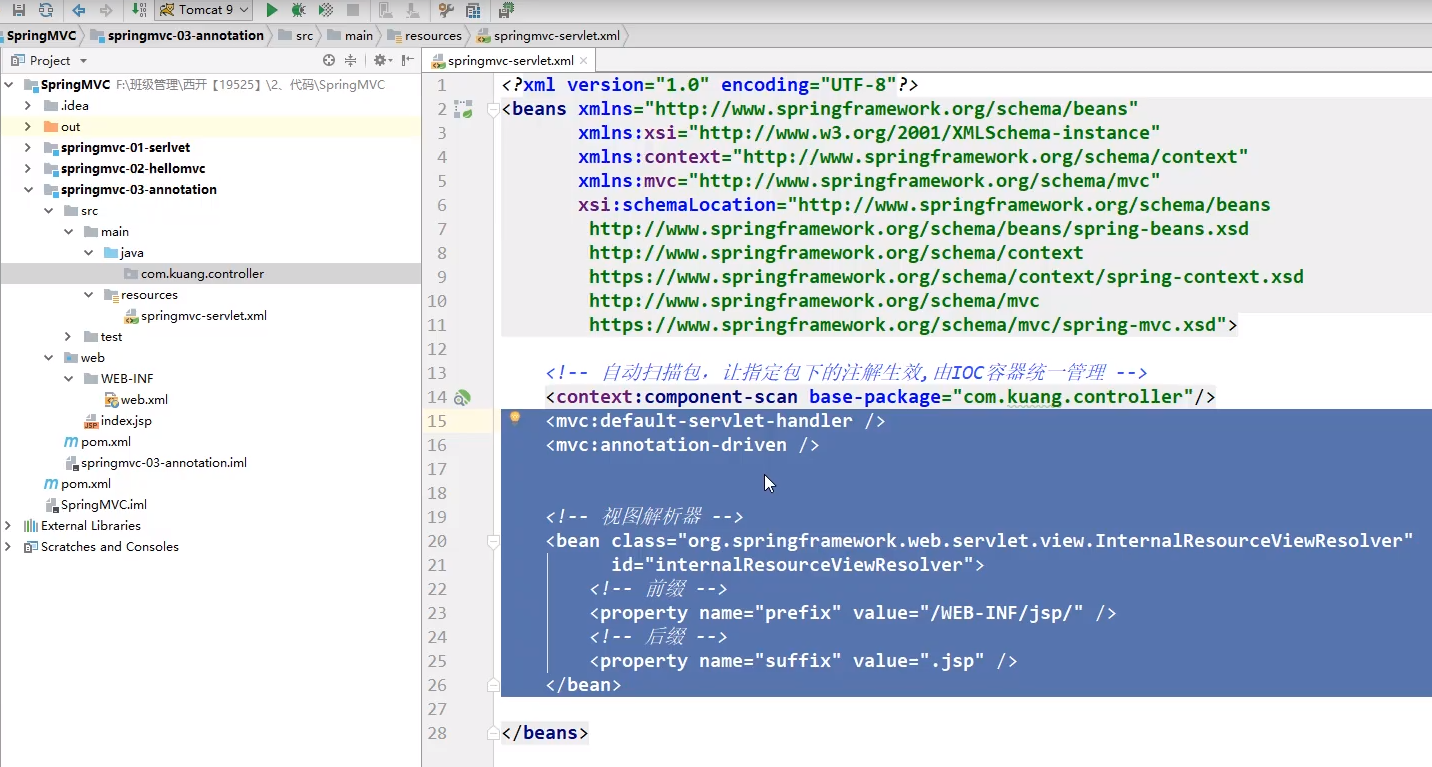Image resolution: width=1432 pixels, height=767 pixels.
Task: Collapse all in Project panel
Action: [351, 60]
